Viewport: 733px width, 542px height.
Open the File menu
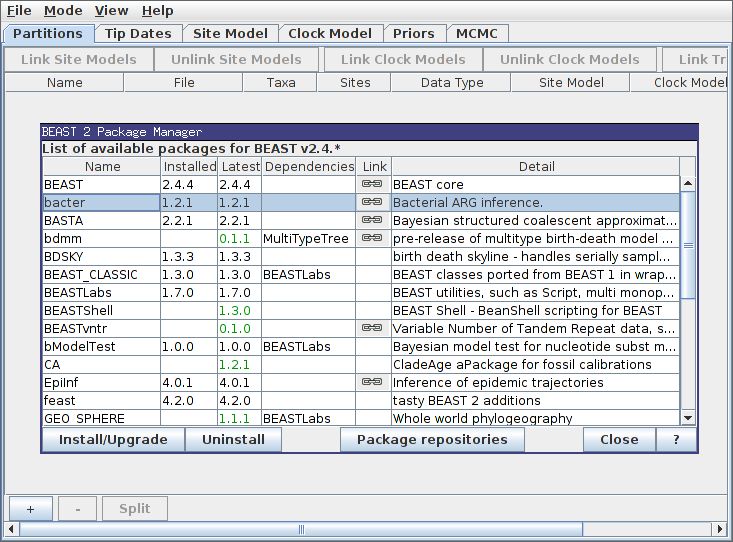coord(19,10)
